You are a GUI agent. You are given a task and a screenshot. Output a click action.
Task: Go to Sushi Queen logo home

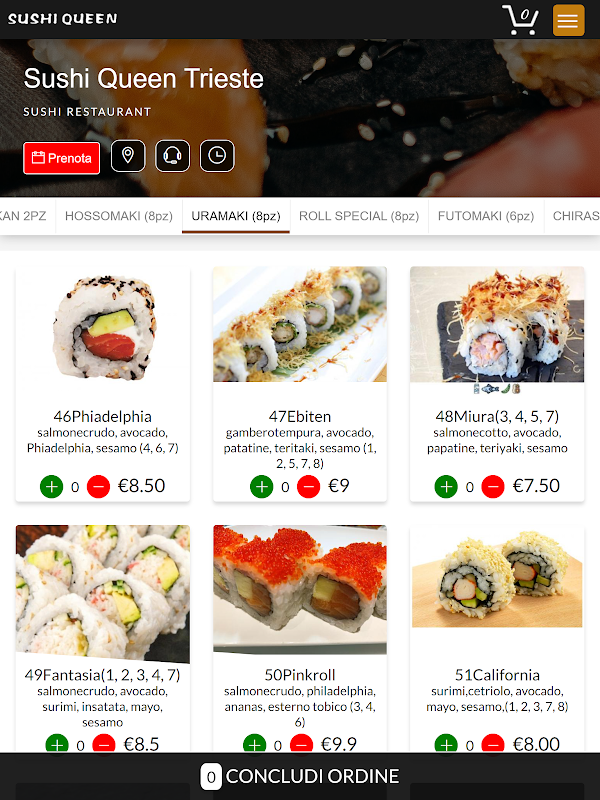(62, 19)
